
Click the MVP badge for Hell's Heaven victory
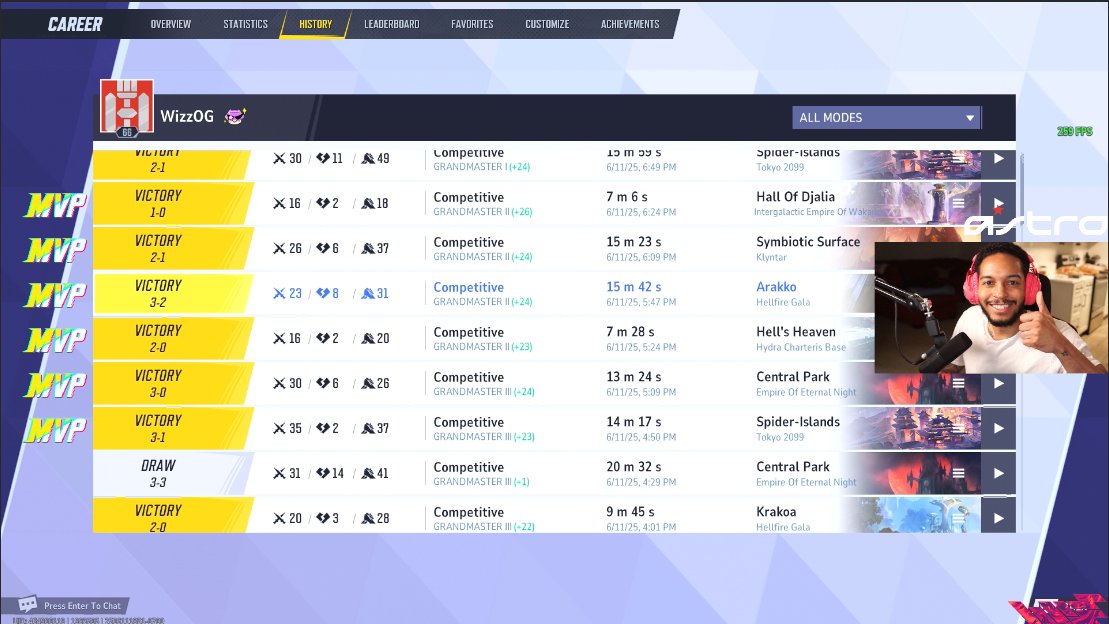[56, 340]
